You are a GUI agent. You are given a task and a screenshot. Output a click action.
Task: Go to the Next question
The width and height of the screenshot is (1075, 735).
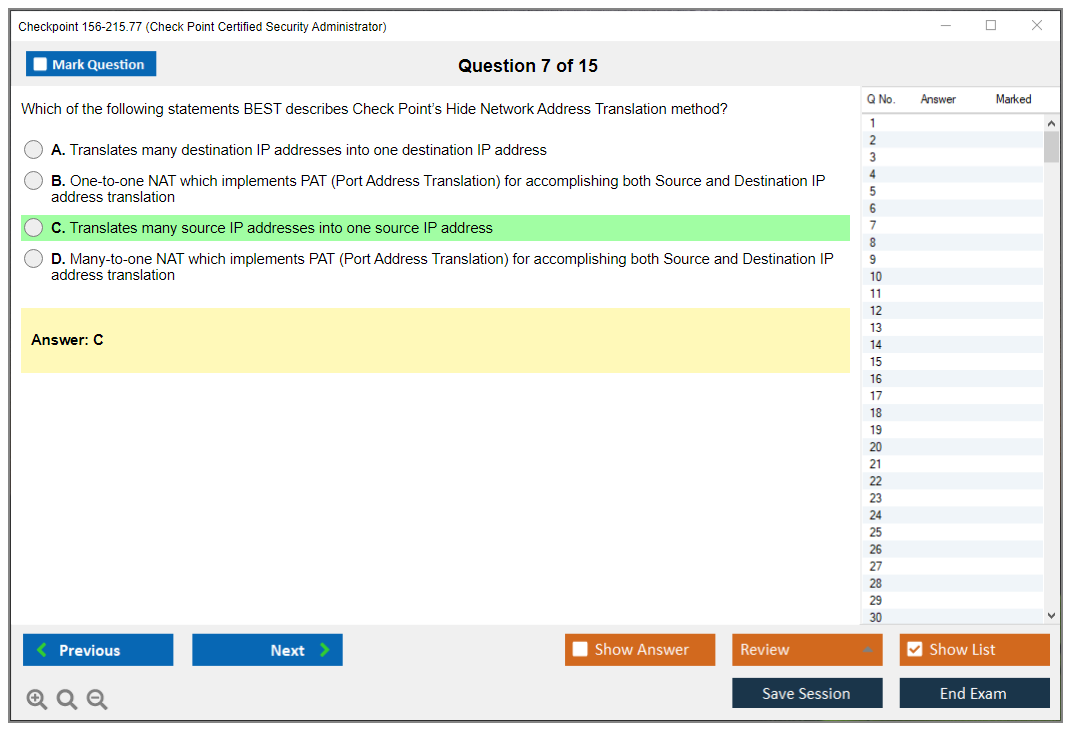267,650
